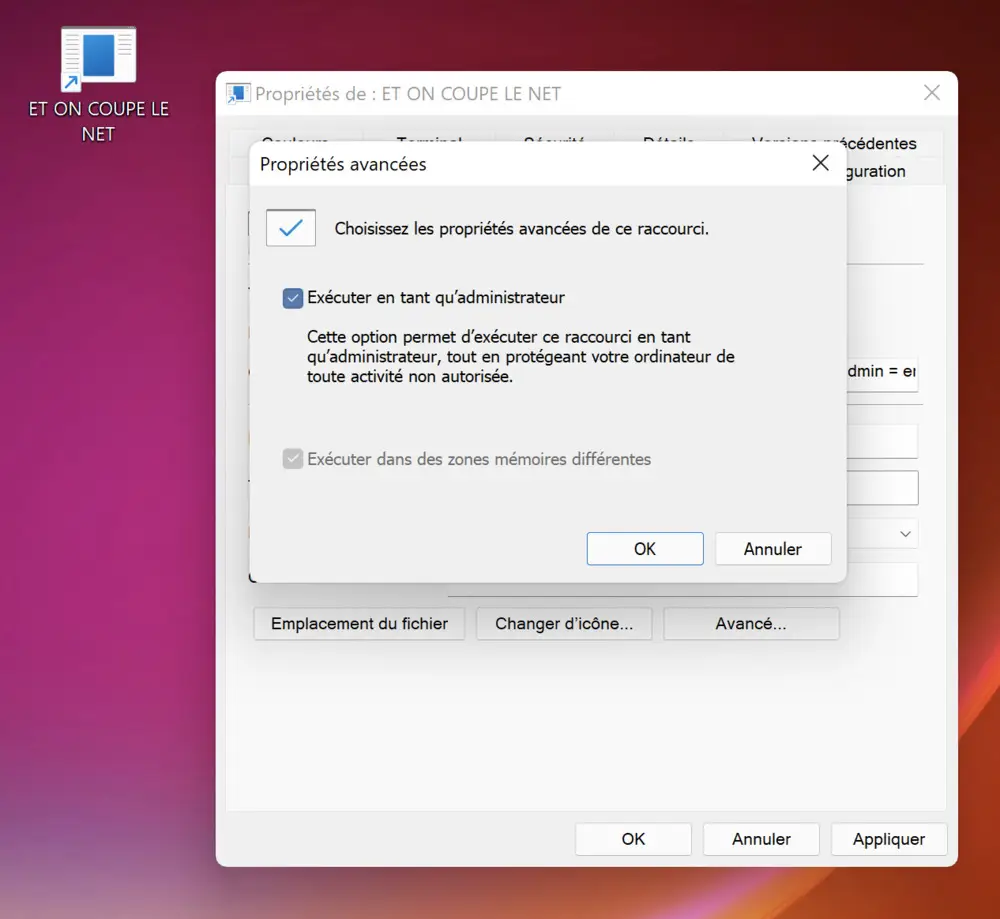Expand the dropdown chevron behind the dialog
This screenshot has width=1000, height=919.
click(x=904, y=534)
